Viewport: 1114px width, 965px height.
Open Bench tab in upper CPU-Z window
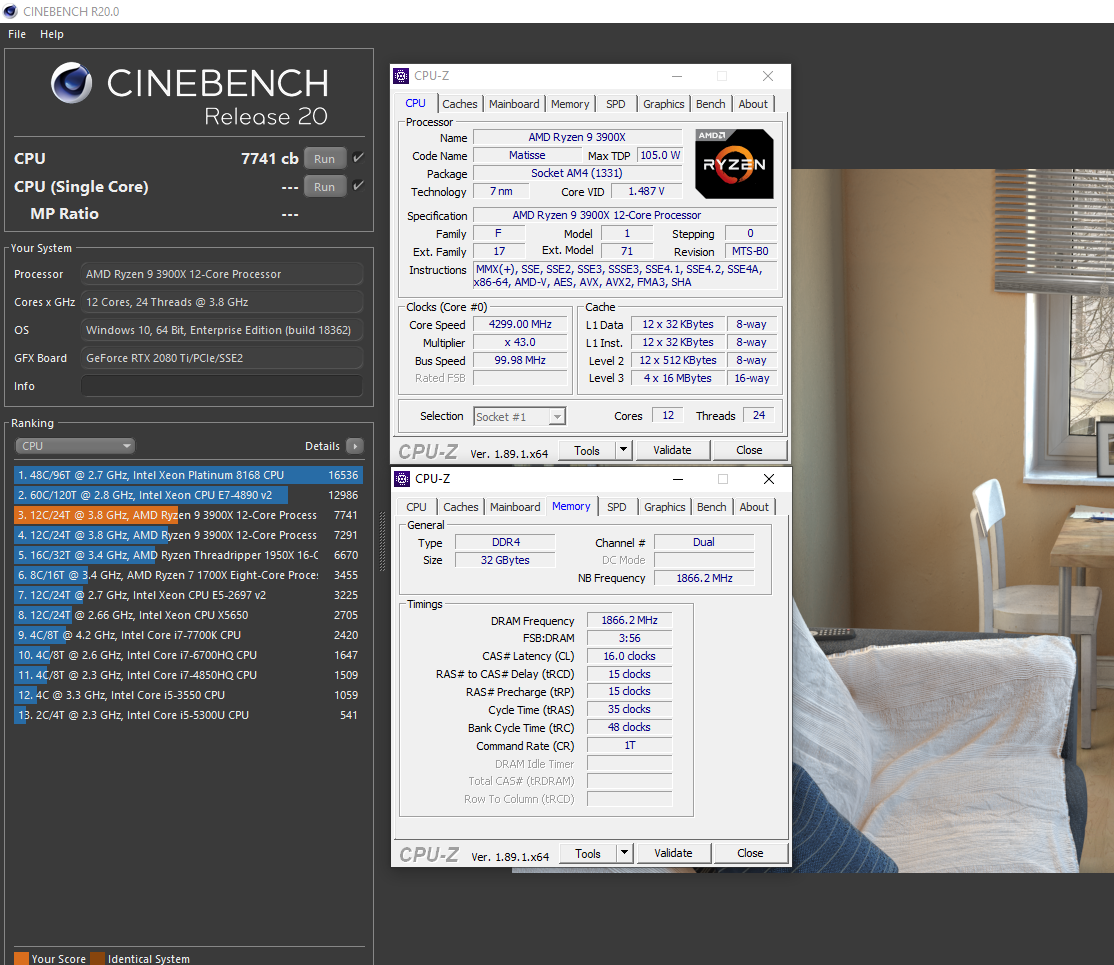pos(710,104)
